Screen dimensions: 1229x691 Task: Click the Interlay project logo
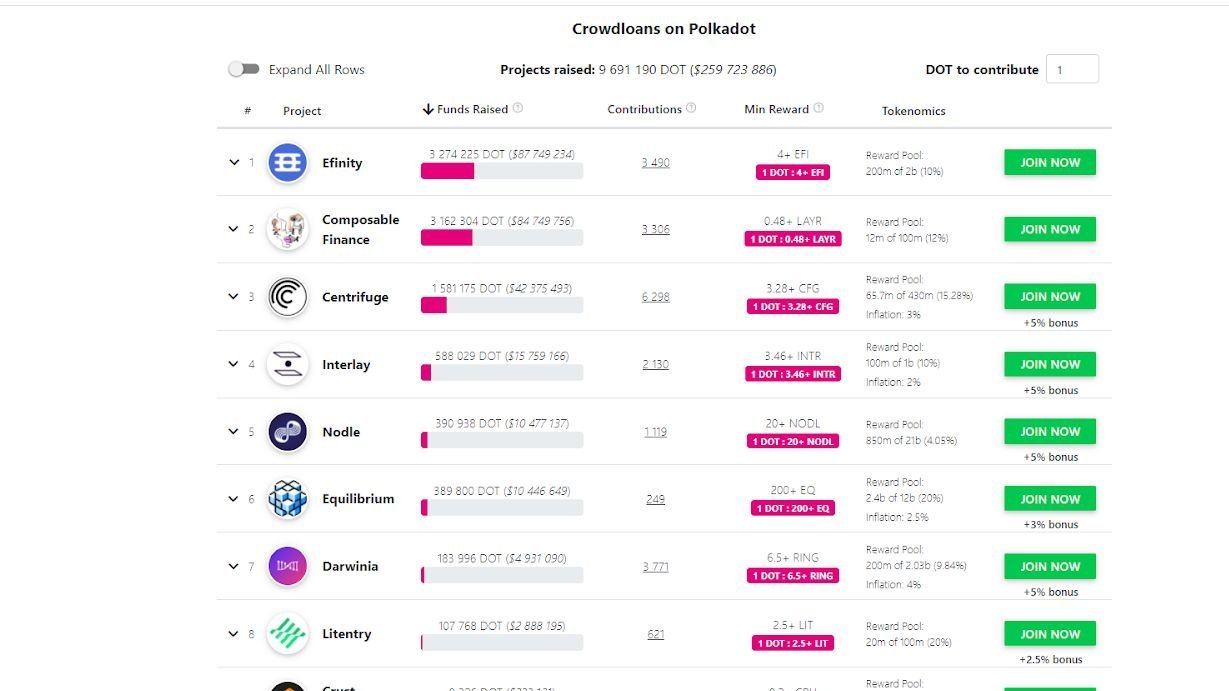pyautogui.click(x=287, y=364)
